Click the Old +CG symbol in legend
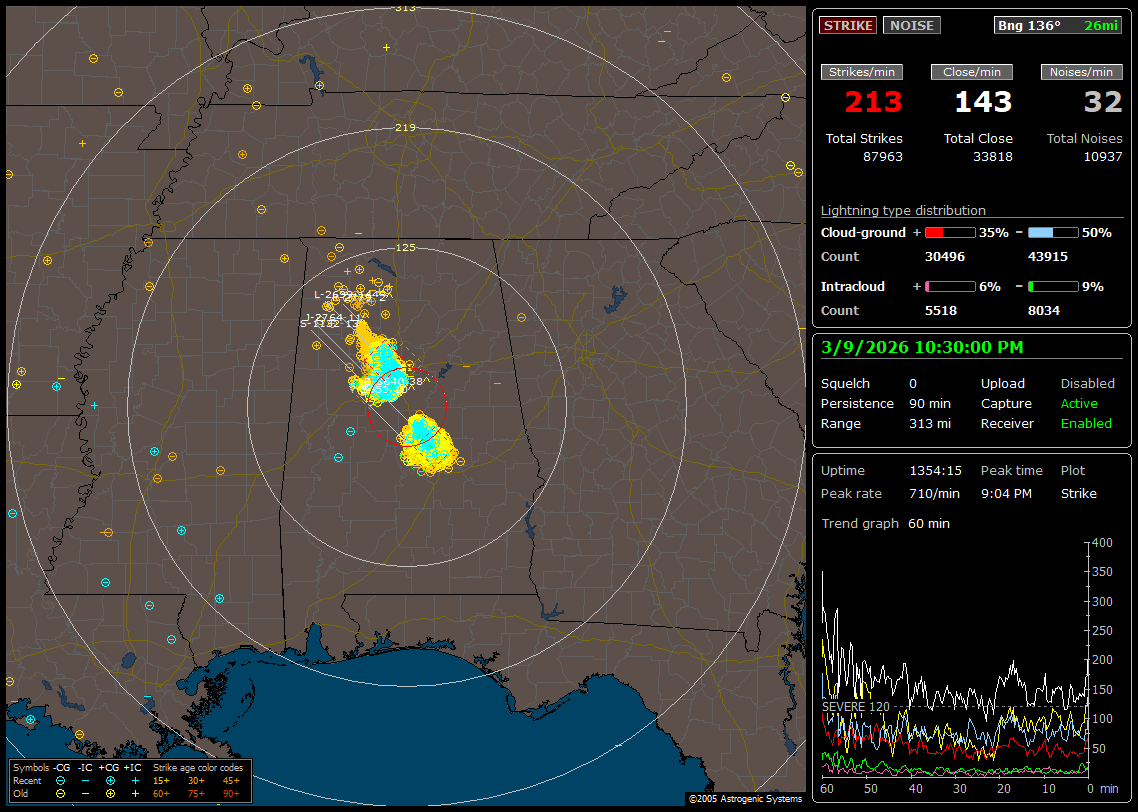 point(110,793)
